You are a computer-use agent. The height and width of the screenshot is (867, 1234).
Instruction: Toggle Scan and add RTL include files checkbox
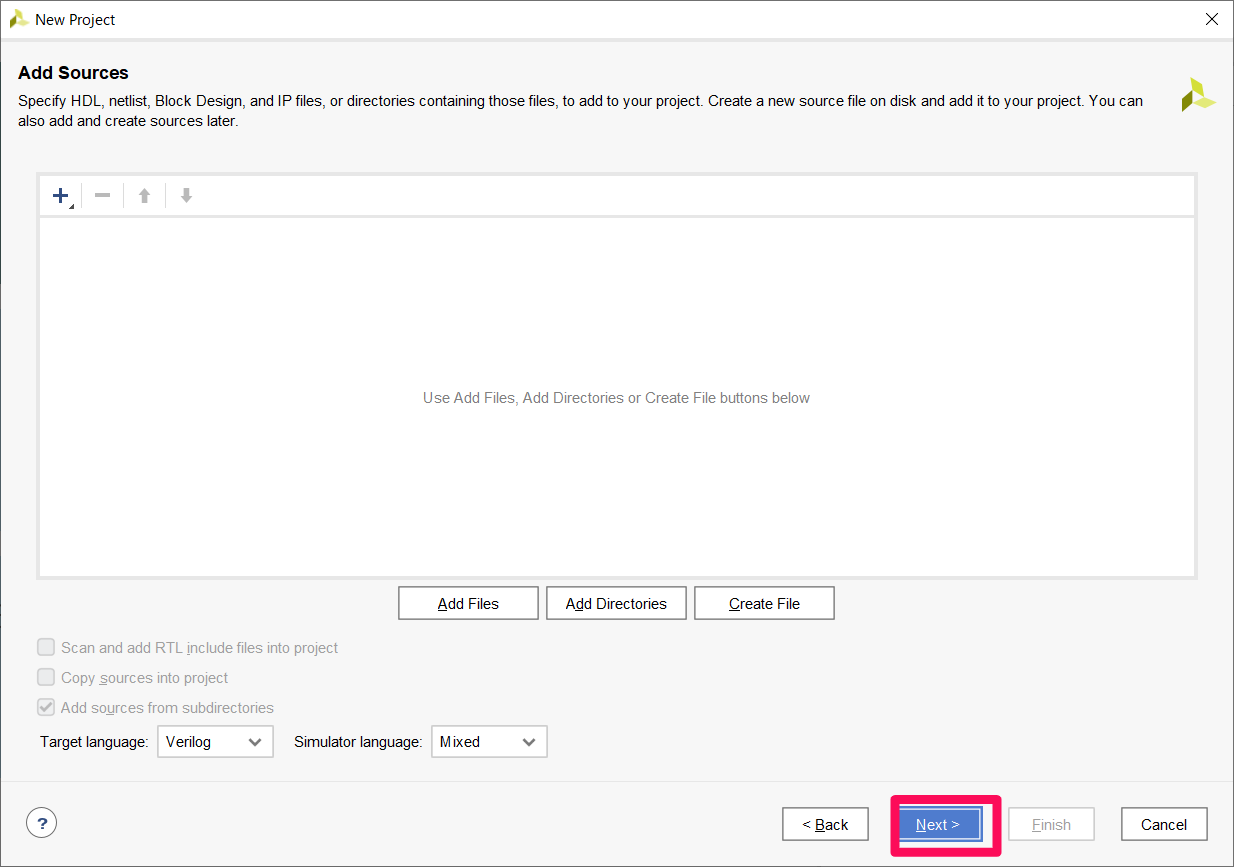point(46,647)
